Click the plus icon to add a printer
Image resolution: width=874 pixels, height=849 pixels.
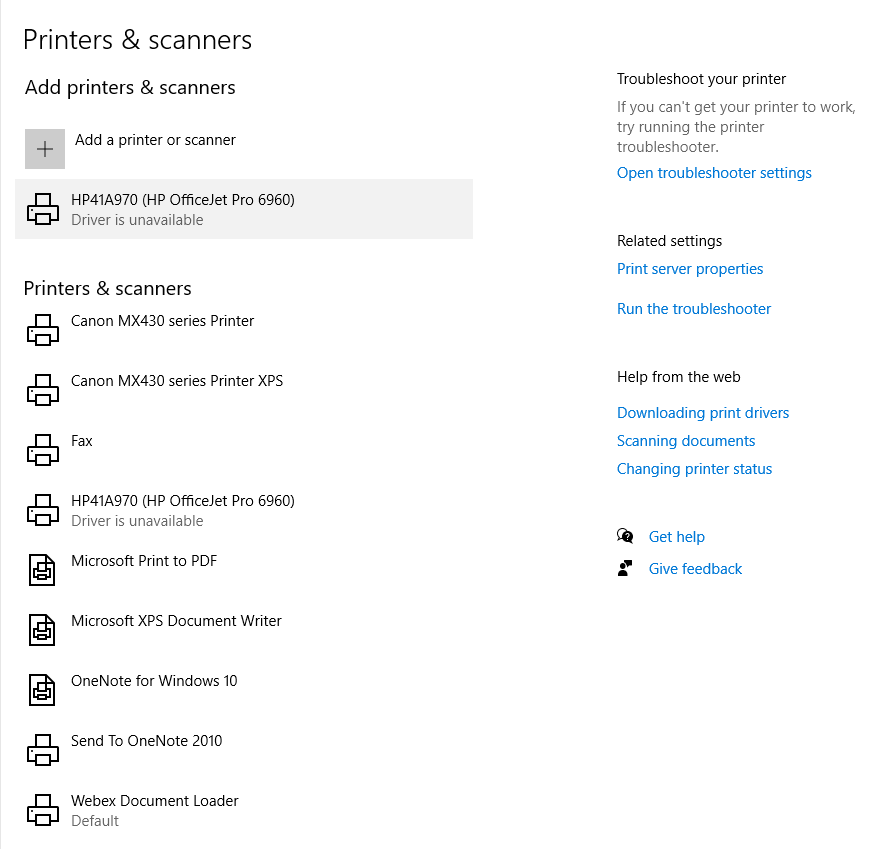tap(45, 149)
